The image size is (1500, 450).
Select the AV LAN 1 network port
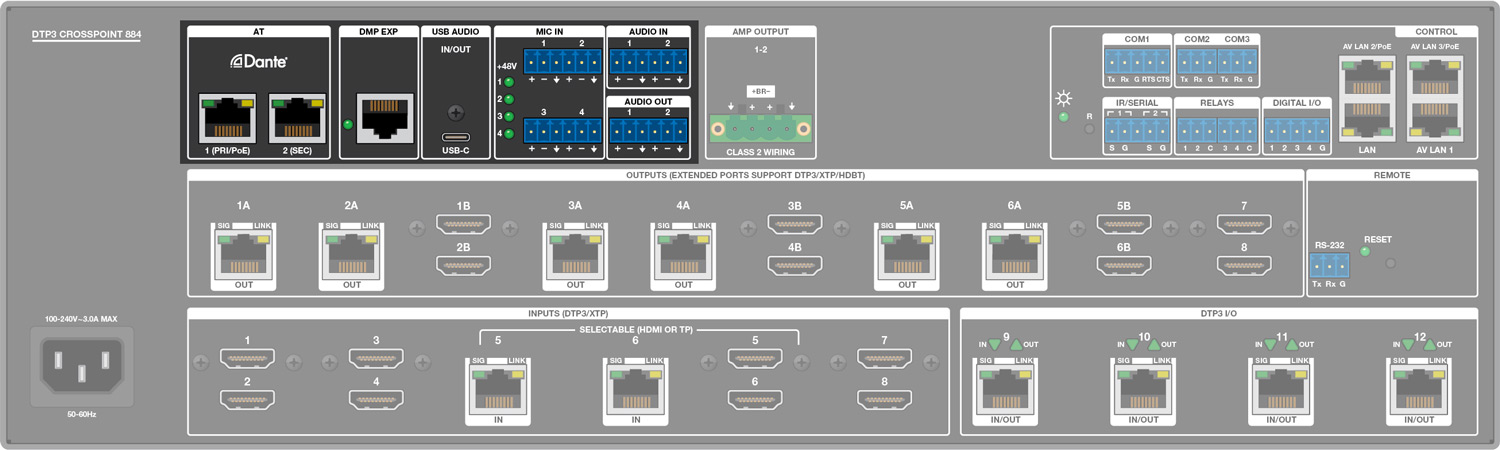pyautogui.click(x=1433, y=119)
